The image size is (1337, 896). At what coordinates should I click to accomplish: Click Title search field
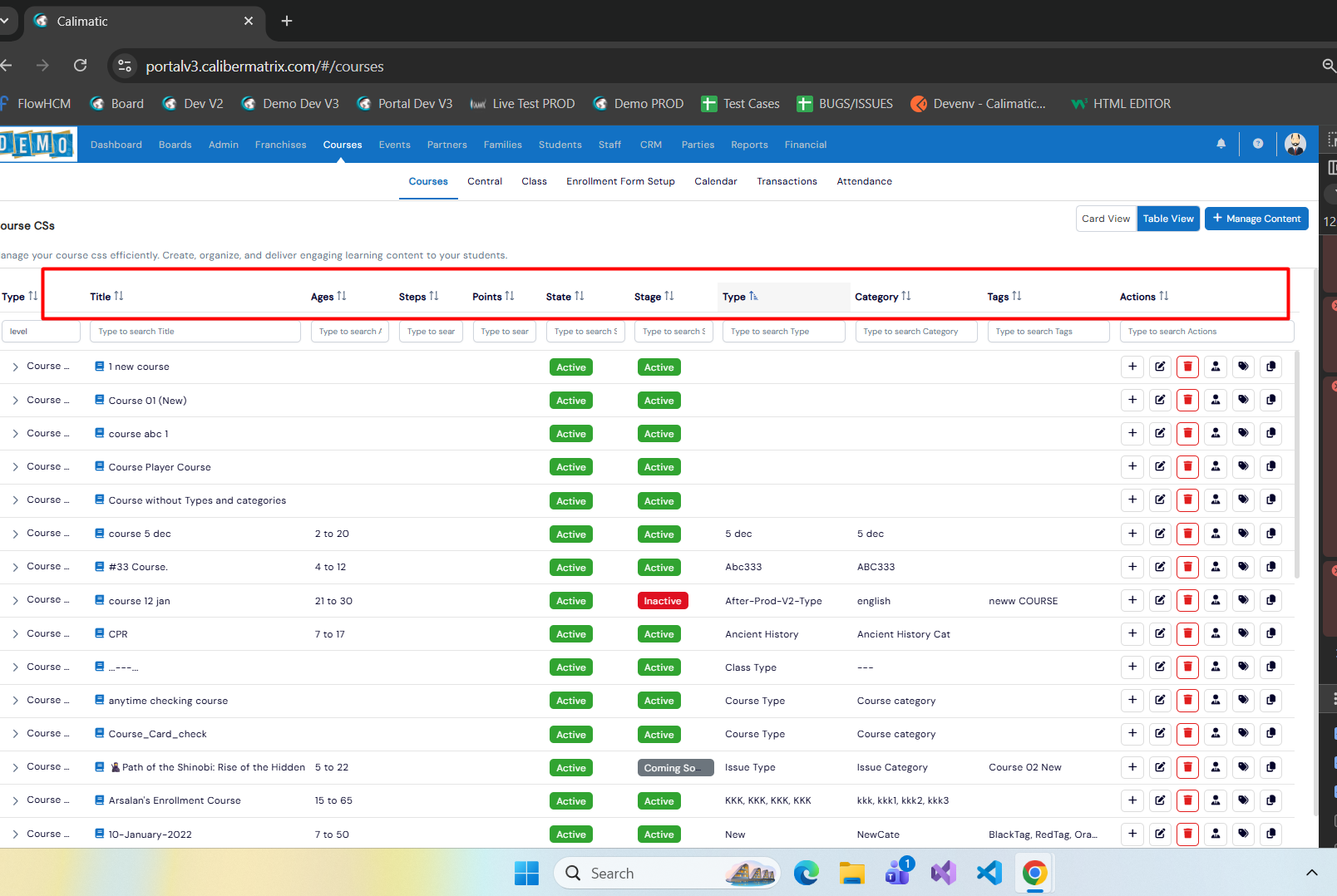[195, 331]
